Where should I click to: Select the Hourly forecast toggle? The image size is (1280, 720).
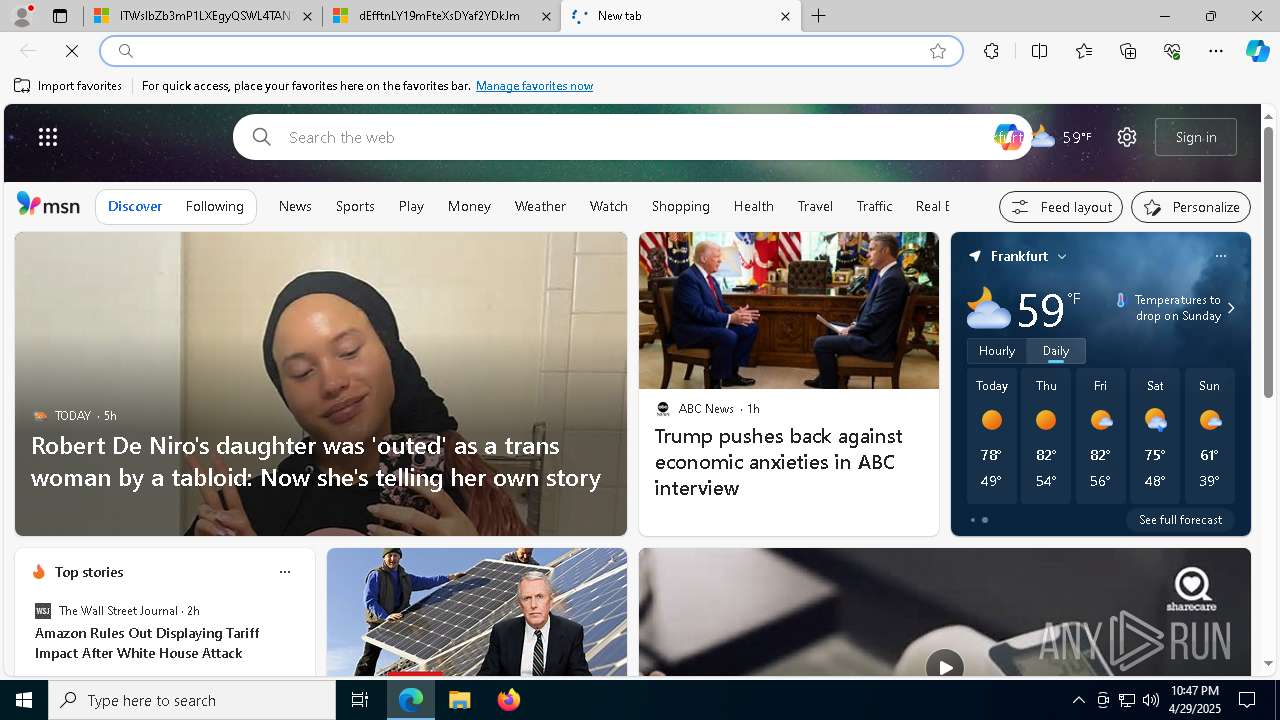996,351
